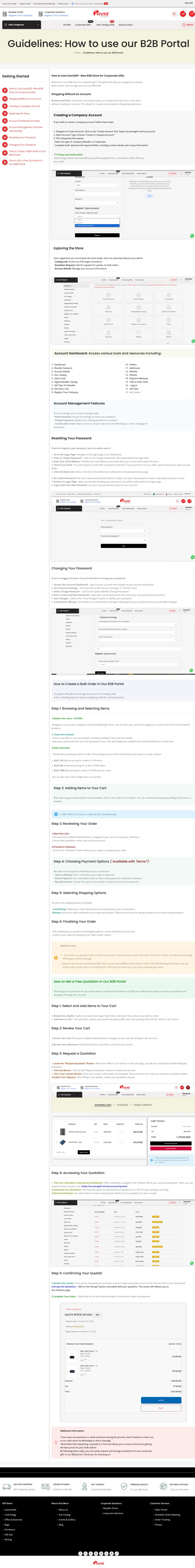Screen dimensions: 195x1568
Task: Go to Home breadcrumb link
Action: [77, 53]
